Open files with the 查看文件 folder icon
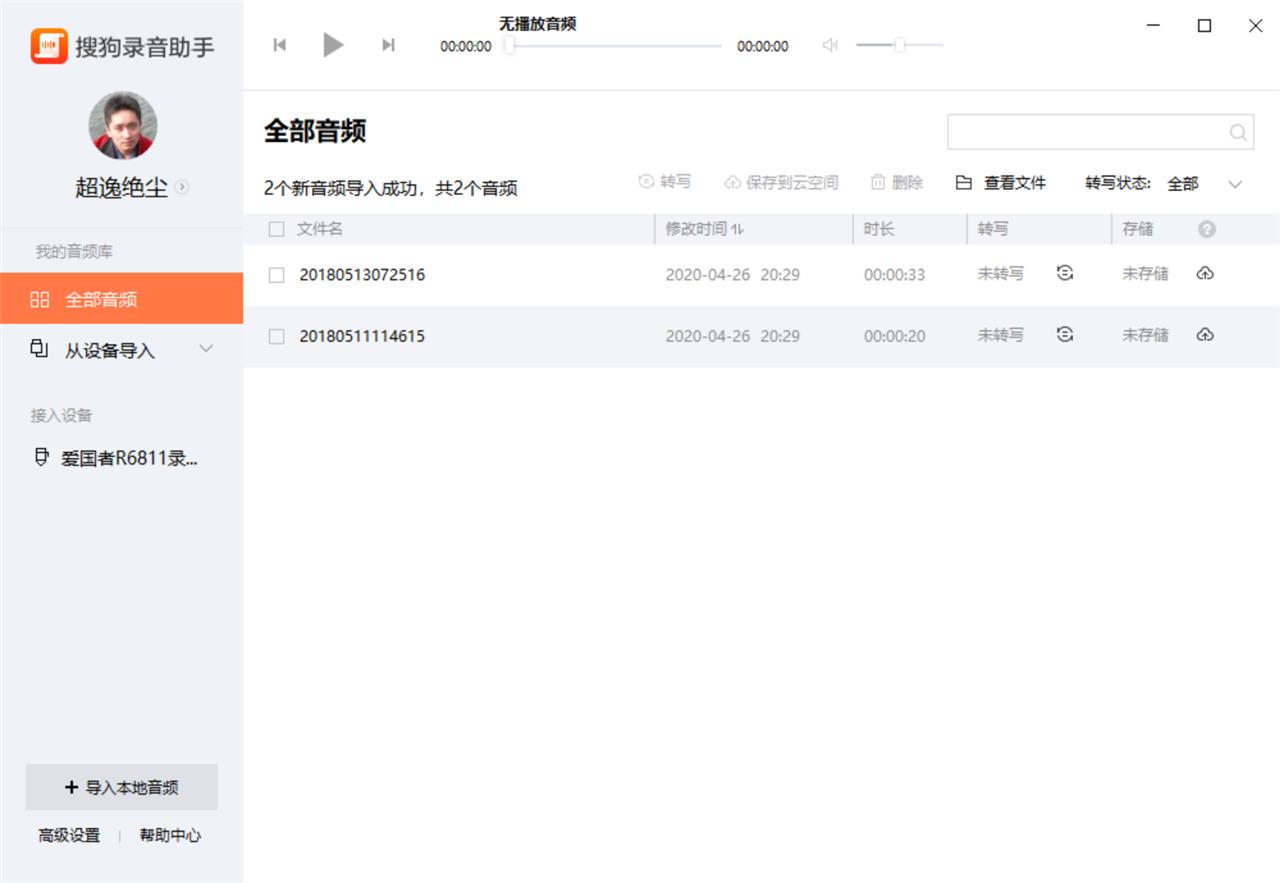The height and width of the screenshot is (883, 1280). click(963, 182)
